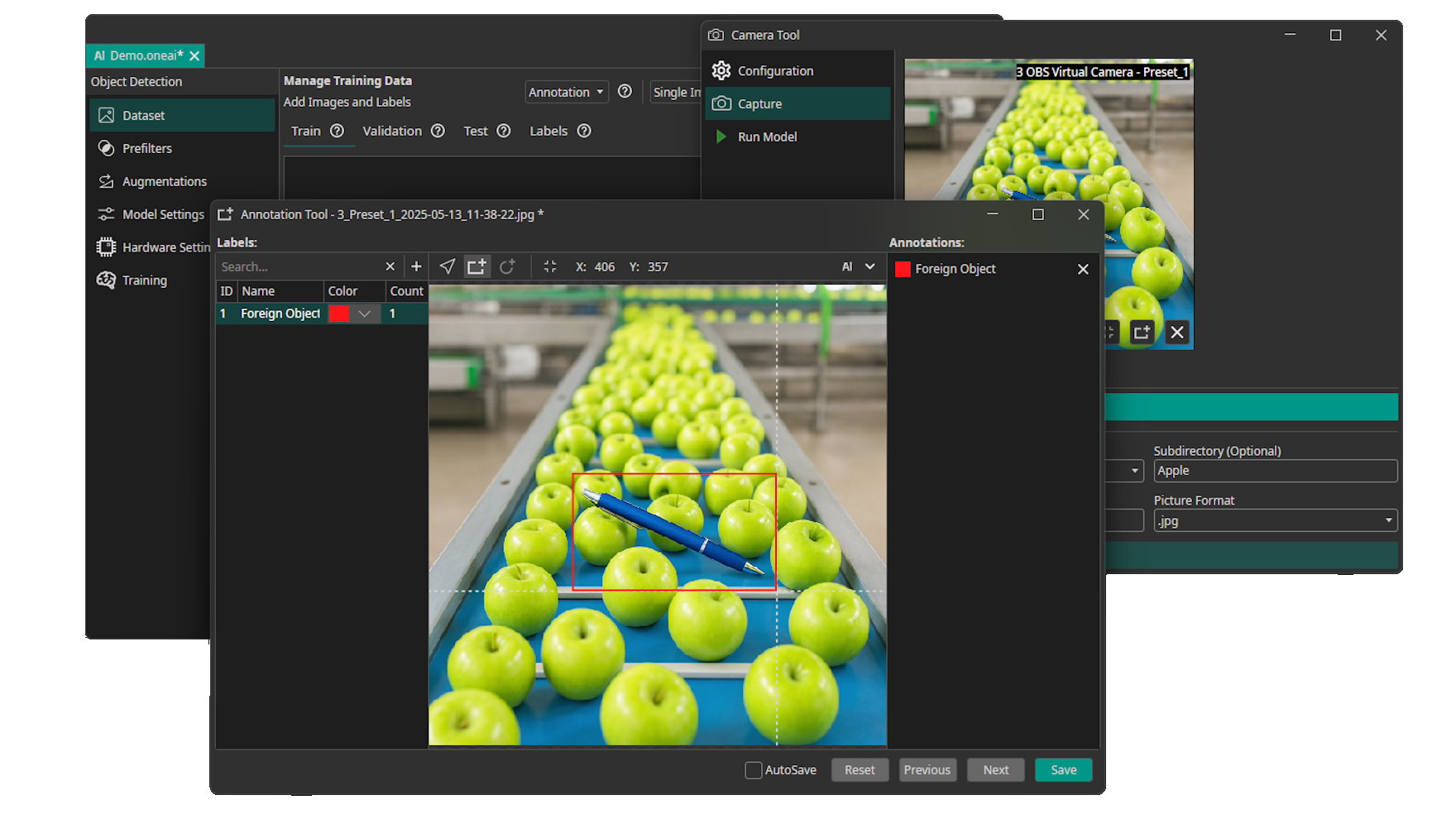
Task: Click the help icon next to Validation
Action: point(438,131)
